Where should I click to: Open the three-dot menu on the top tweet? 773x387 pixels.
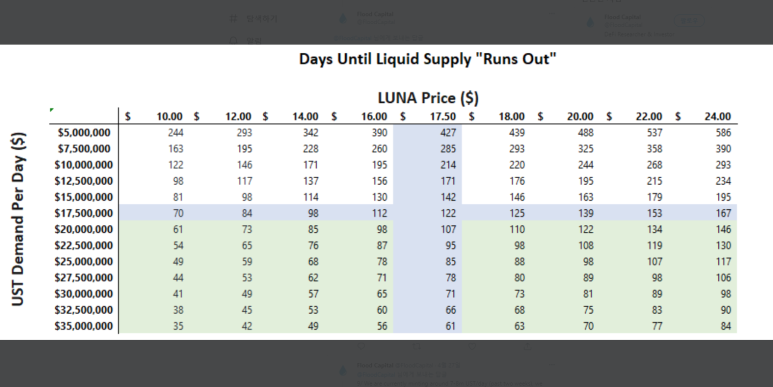(x=552, y=14)
